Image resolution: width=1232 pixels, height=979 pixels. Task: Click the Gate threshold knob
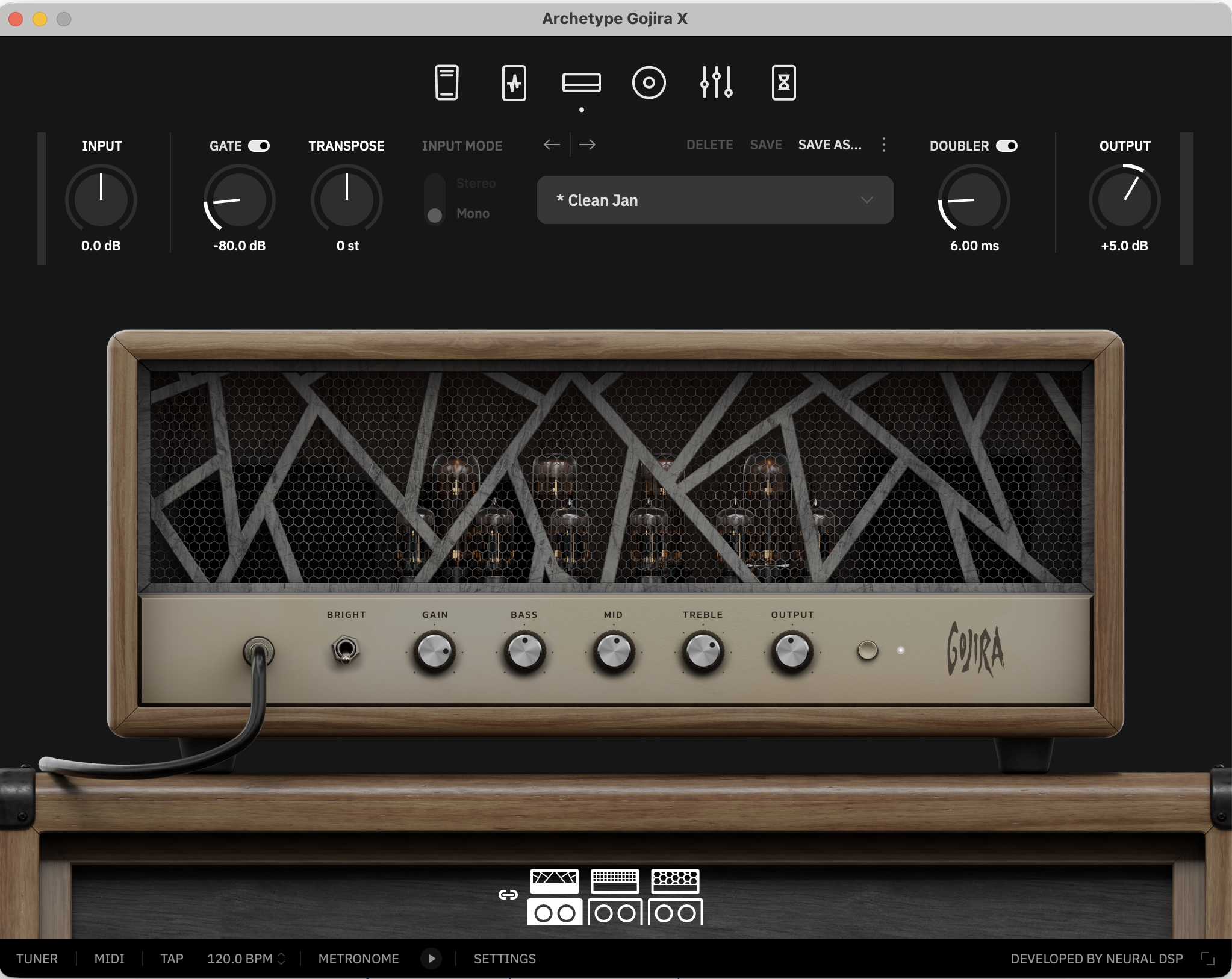coord(240,200)
